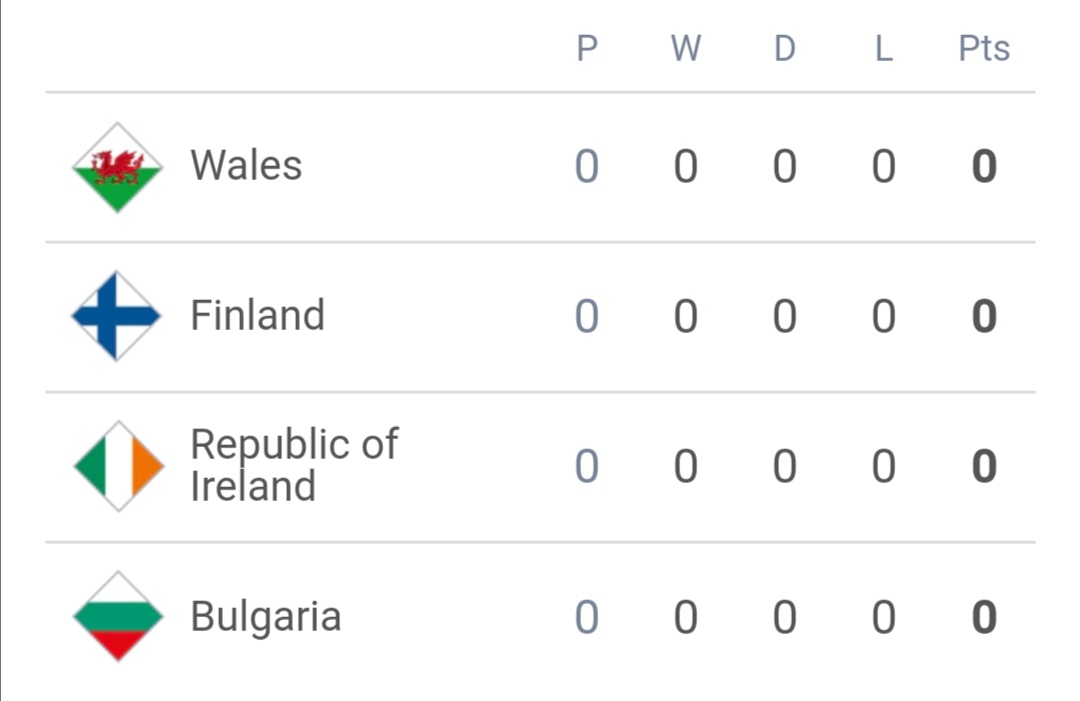1080x701 pixels.
Task: Select the W column header
Action: tap(686, 49)
